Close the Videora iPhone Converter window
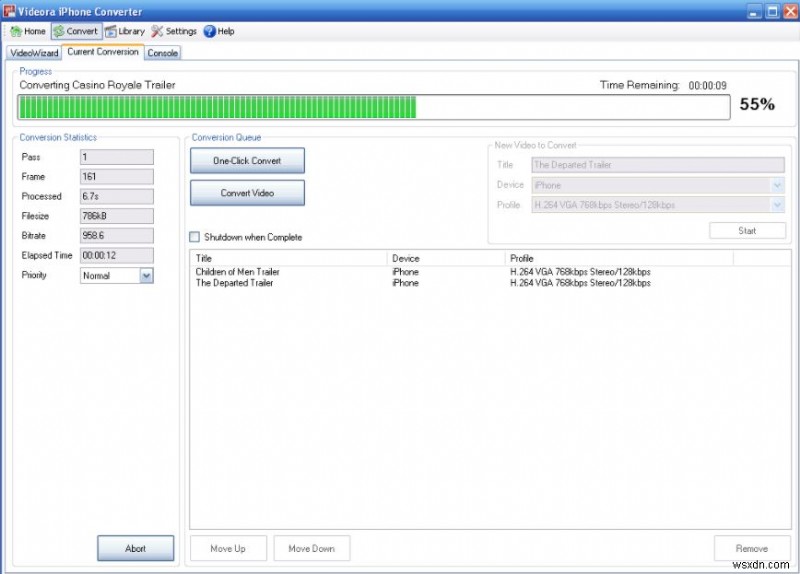800x574 pixels. (x=791, y=11)
